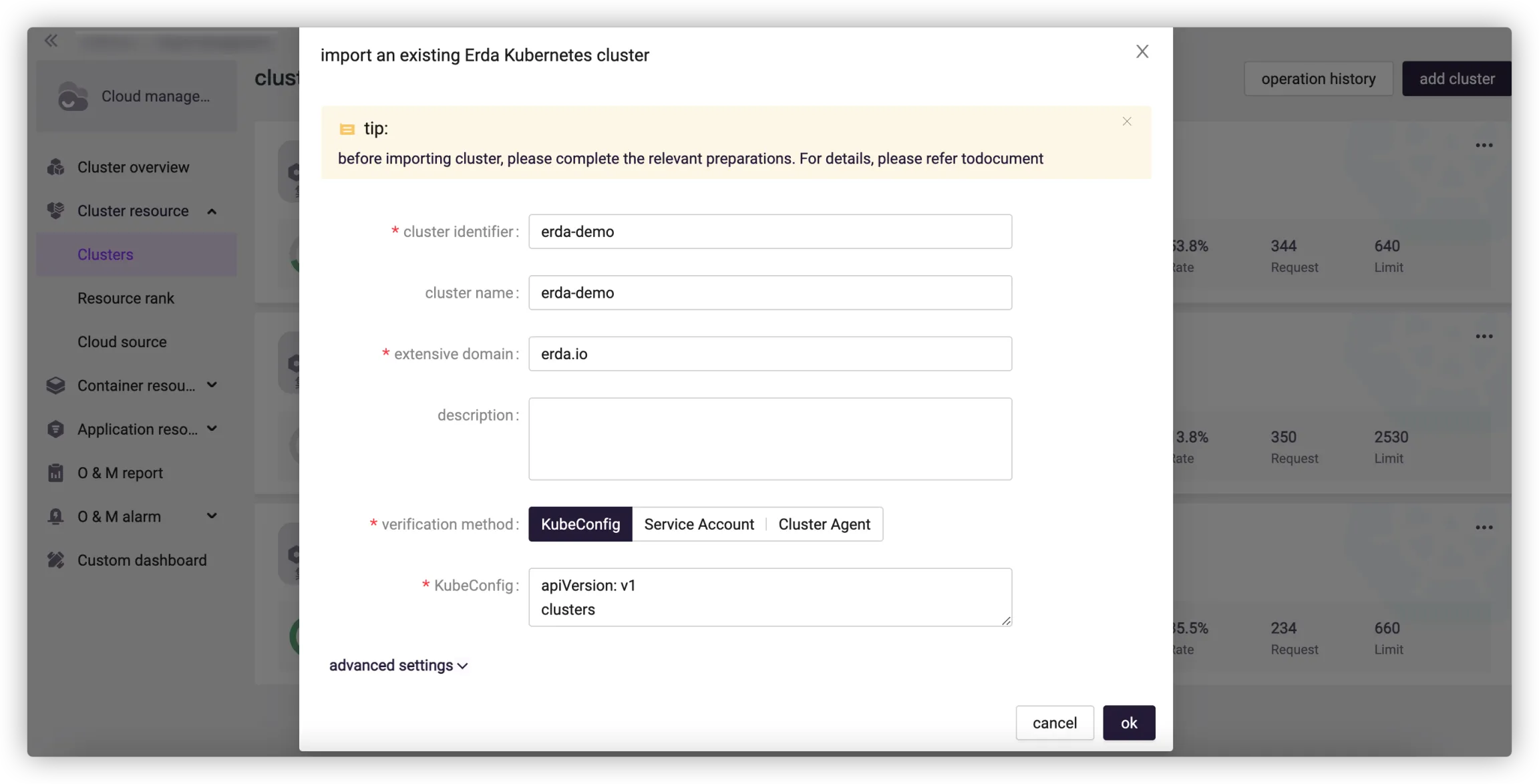Viewport: 1539px width, 784px height.
Task: Click the Cluster overview sidebar icon
Action: click(56, 167)
